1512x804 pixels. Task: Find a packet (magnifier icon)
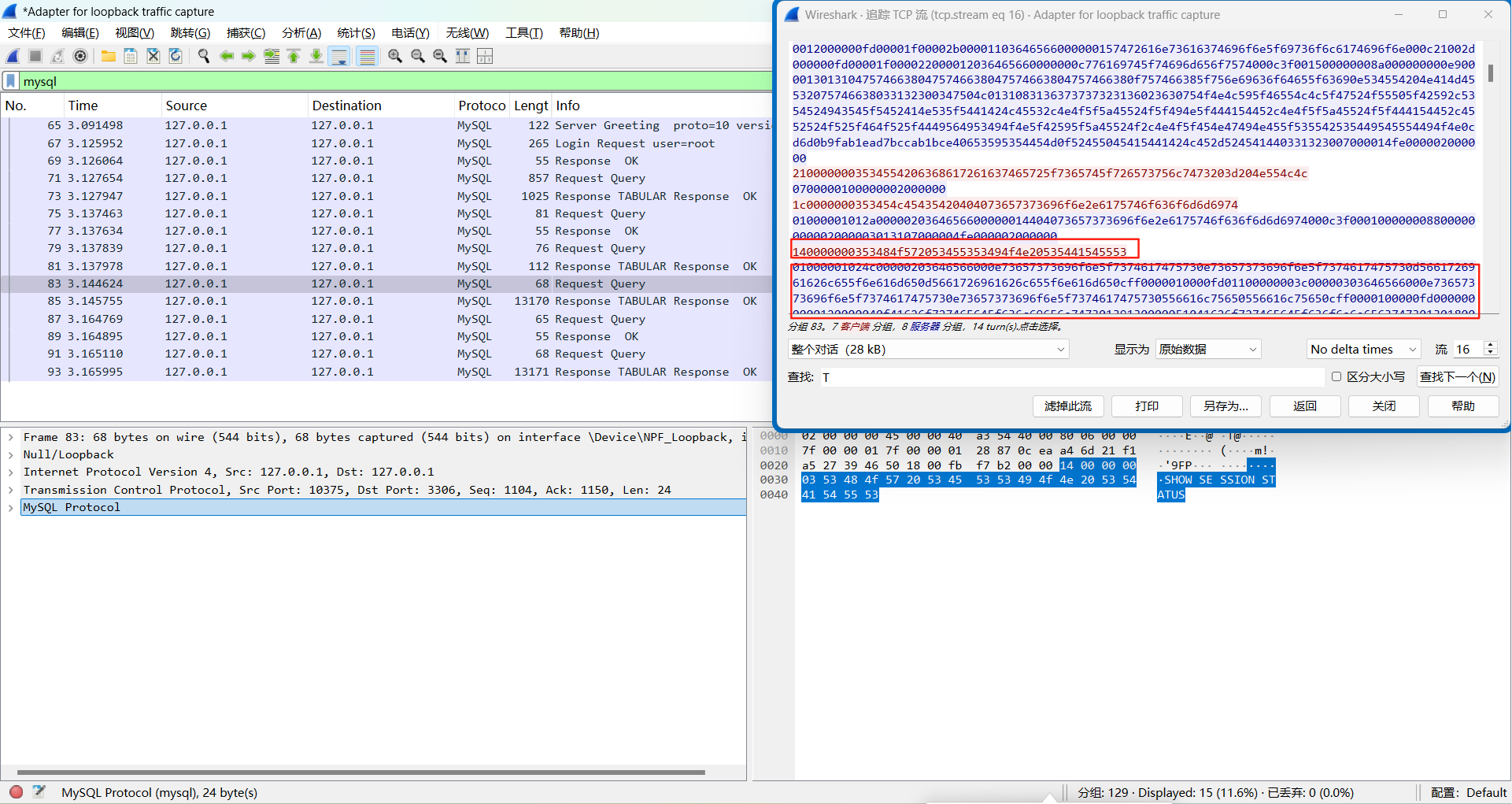click(204, 56)
